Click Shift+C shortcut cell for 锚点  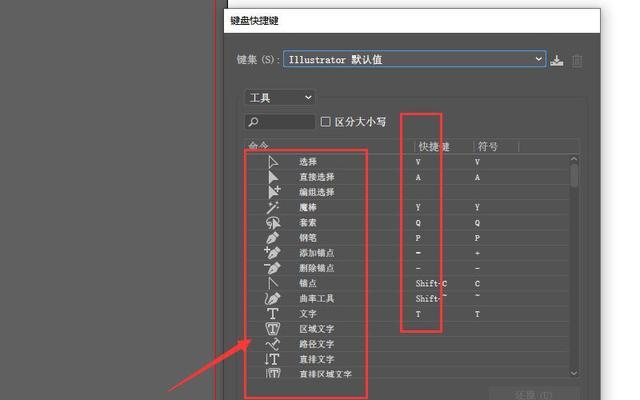(431, 283)
